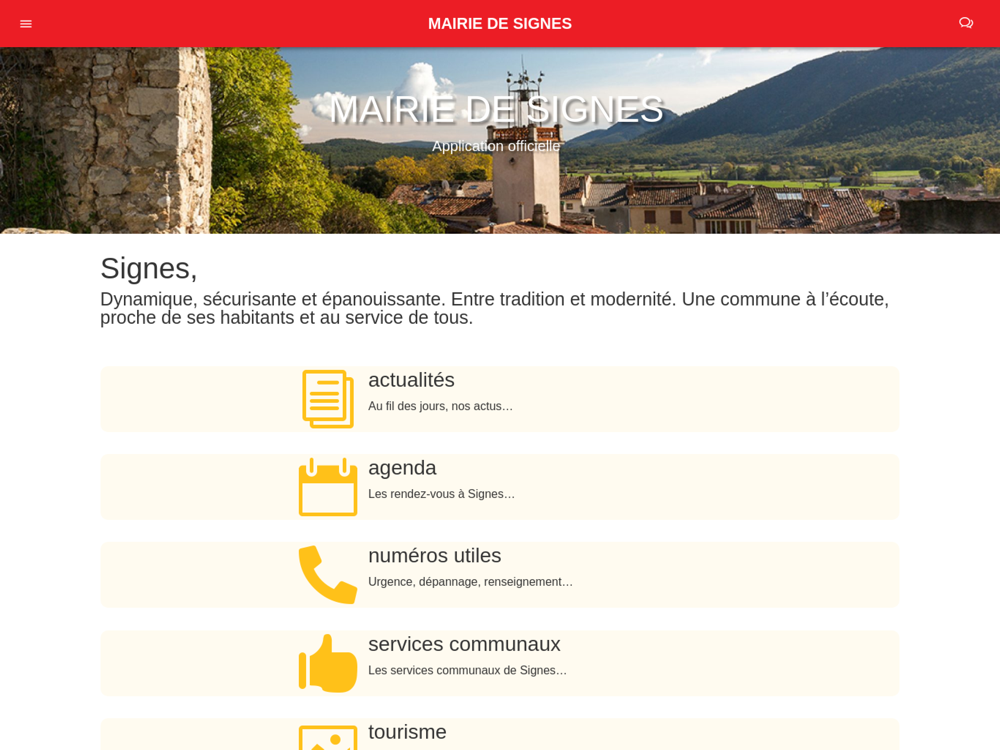This screenshot has width=1000, height=750.
Task: Click the tourisme picture icon
Action: [x=328, y=737]
